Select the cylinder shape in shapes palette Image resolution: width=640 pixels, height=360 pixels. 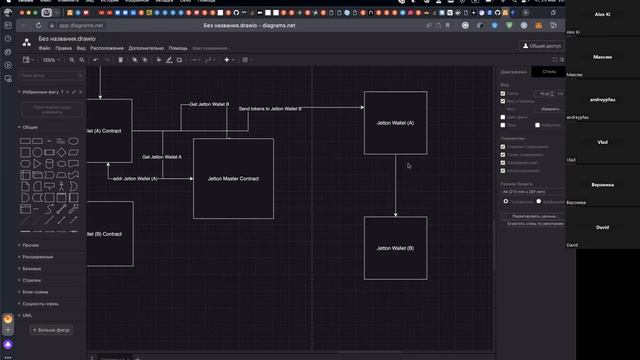pyautogui.click(x=49, y=164)
